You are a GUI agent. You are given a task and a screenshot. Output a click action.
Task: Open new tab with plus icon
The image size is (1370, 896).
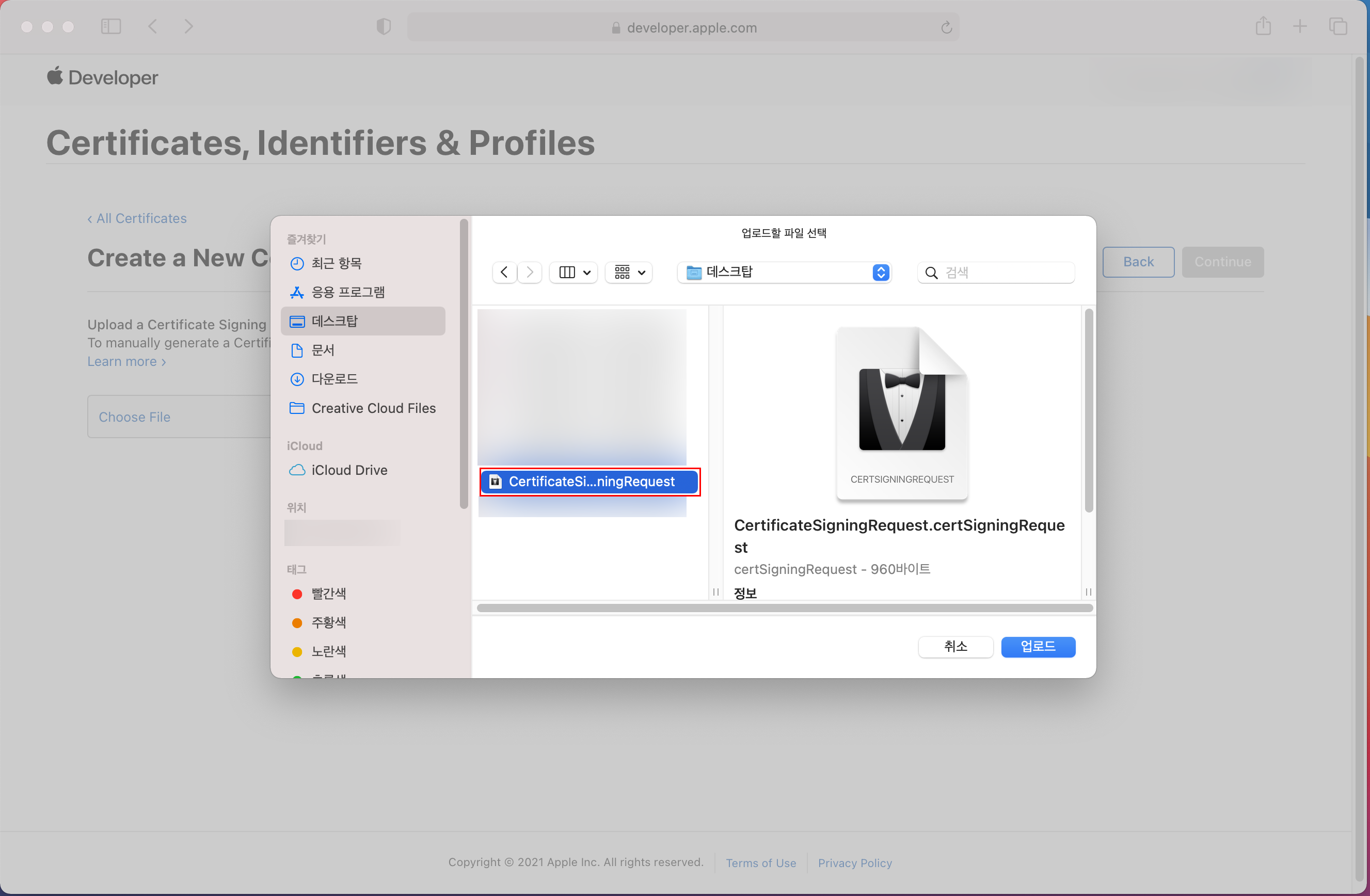[1300, 26]
